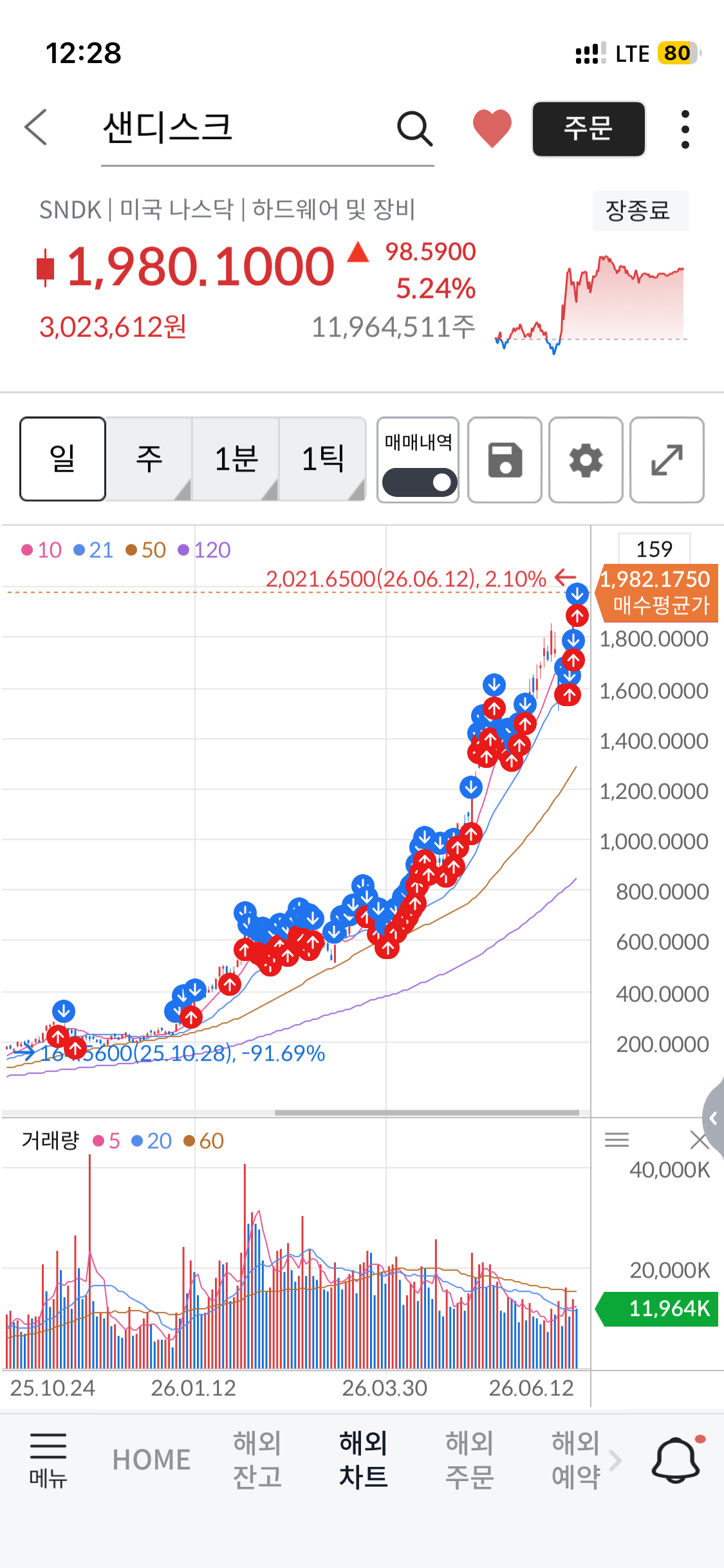
Task: Open the 해외예약 tab
Action: coord(576,1460)
